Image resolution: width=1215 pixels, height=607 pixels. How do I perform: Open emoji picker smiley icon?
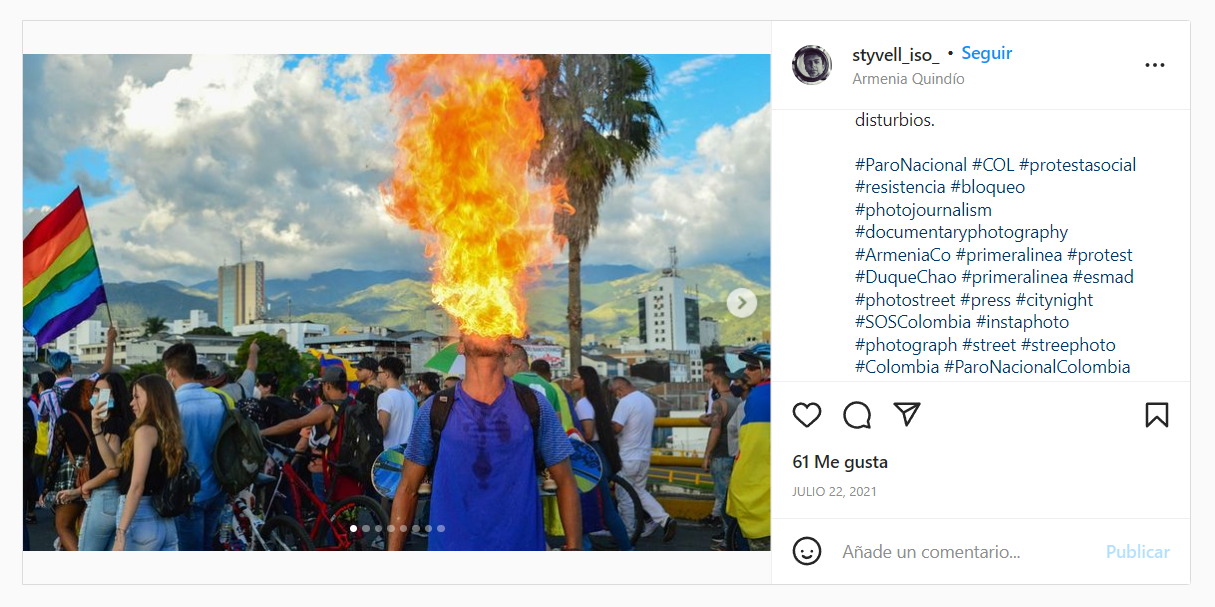[807, 551]
